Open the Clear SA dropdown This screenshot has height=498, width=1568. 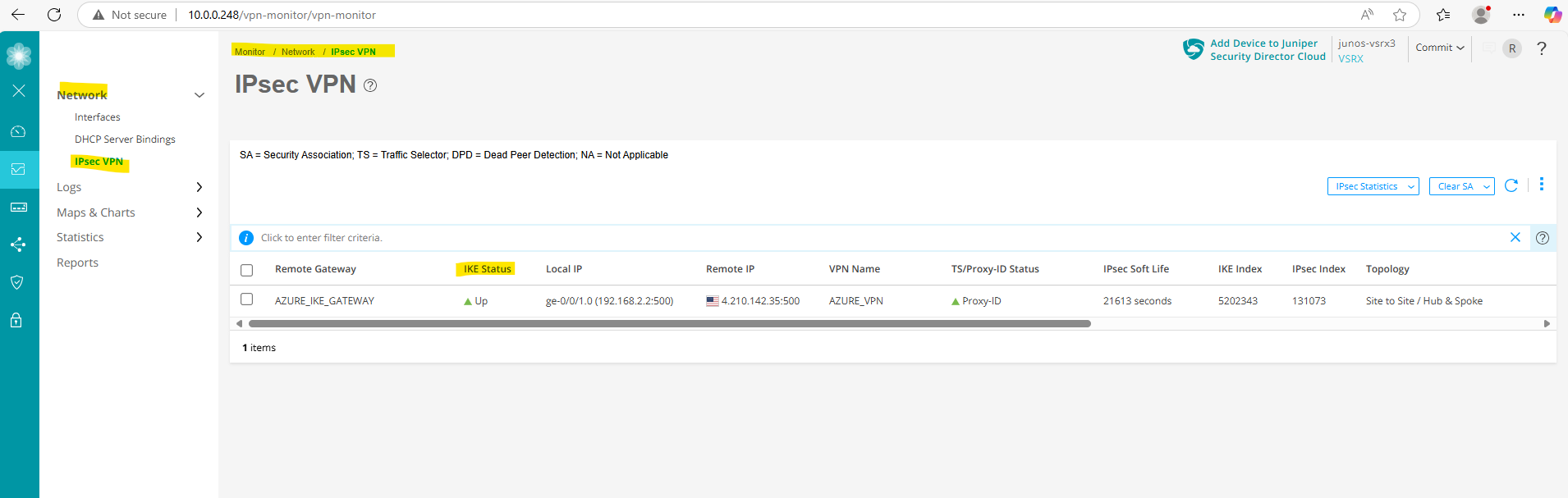point(1461,186)
